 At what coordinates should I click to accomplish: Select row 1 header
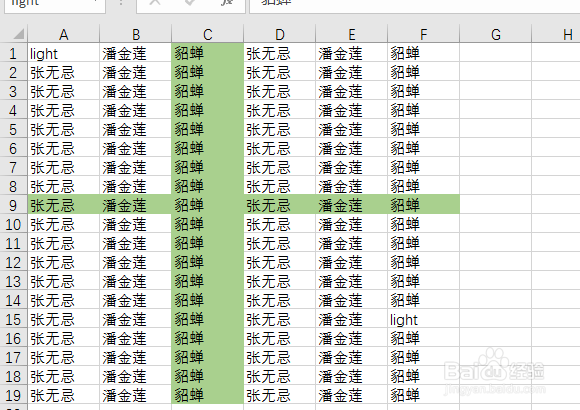point(14,53)
